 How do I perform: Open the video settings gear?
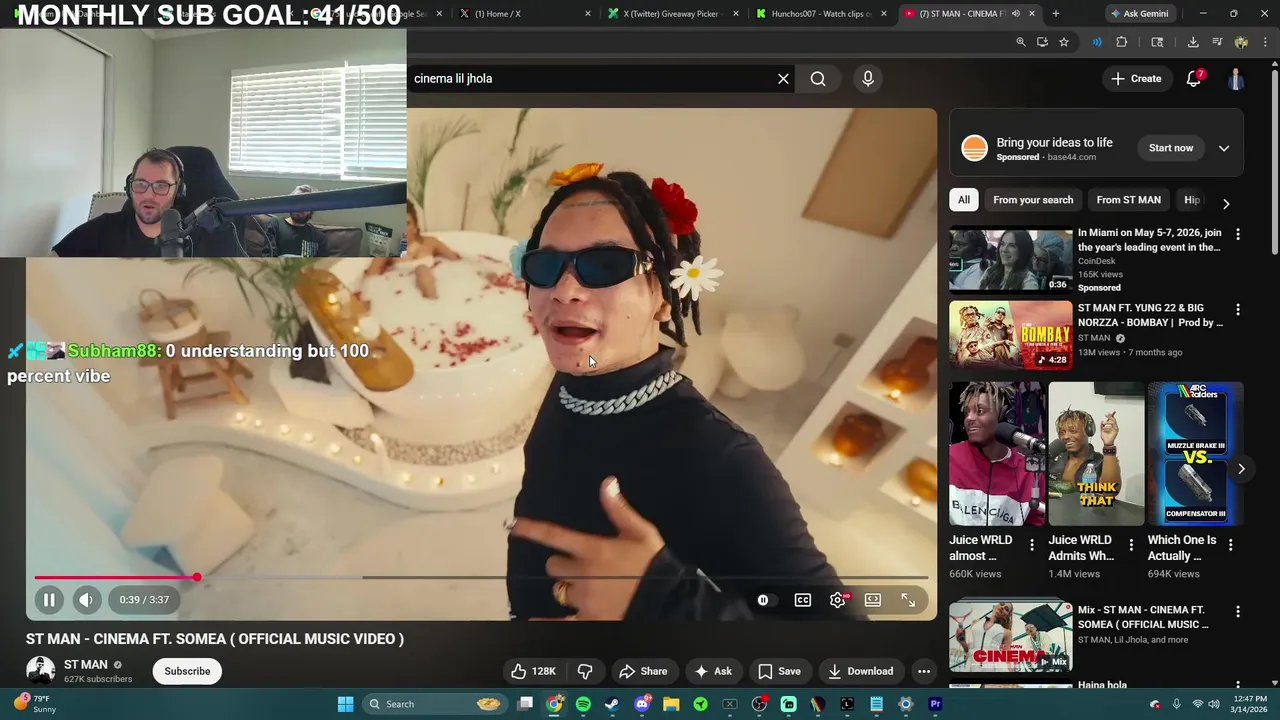pyautogui.click(x=838, y=600)
